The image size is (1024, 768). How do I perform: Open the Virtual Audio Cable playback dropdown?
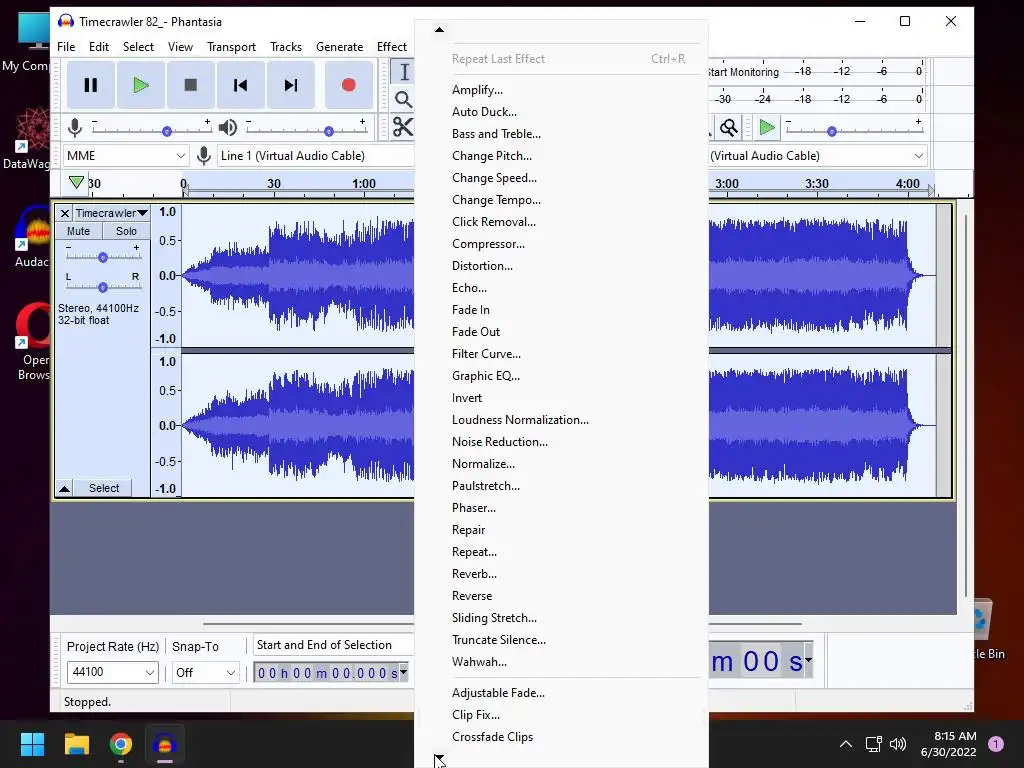[x=816, y=155]
